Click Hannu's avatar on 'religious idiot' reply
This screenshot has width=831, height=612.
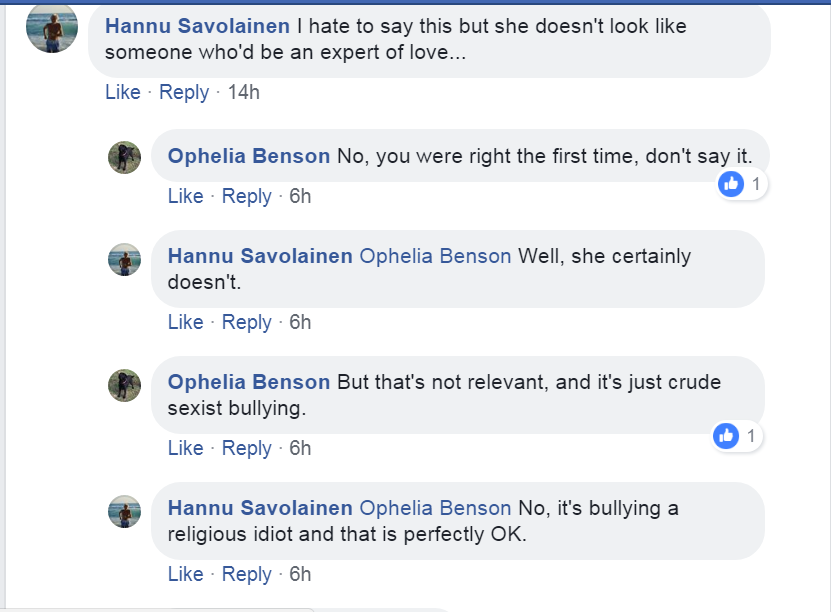(x=124, y=511)
